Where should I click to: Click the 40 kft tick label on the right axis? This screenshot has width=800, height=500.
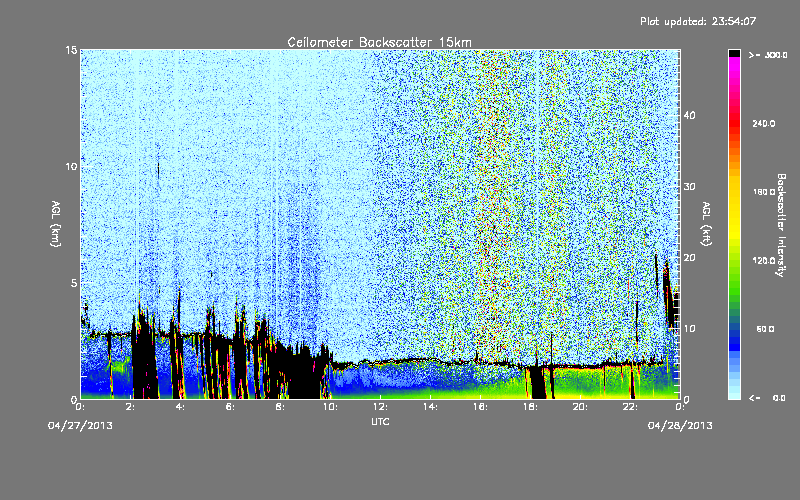[689, 115]
